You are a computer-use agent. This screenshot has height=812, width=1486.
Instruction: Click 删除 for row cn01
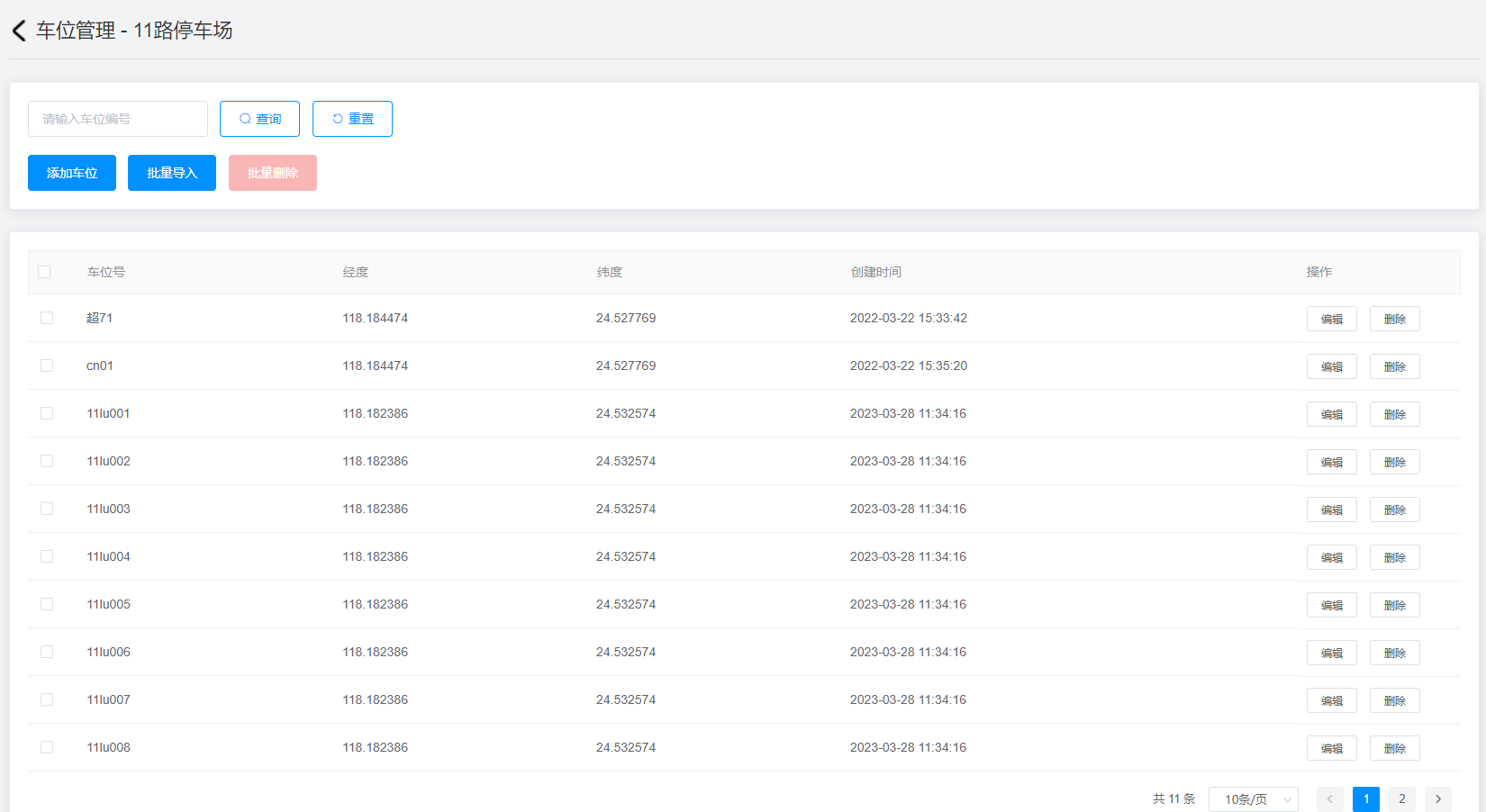tap(1394, 366)
